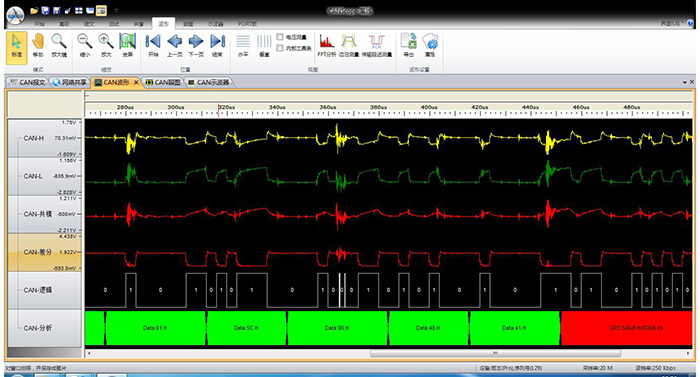Close the CAN波形 tab
Viewport: 700px width, 377px height.
[136, 83]
